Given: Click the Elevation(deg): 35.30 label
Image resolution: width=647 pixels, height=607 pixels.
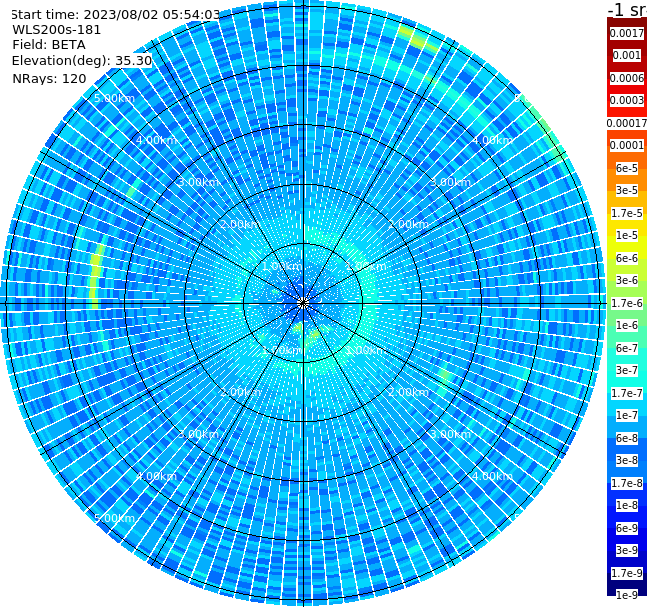Looking at the screenshot, I should (82, 61).
